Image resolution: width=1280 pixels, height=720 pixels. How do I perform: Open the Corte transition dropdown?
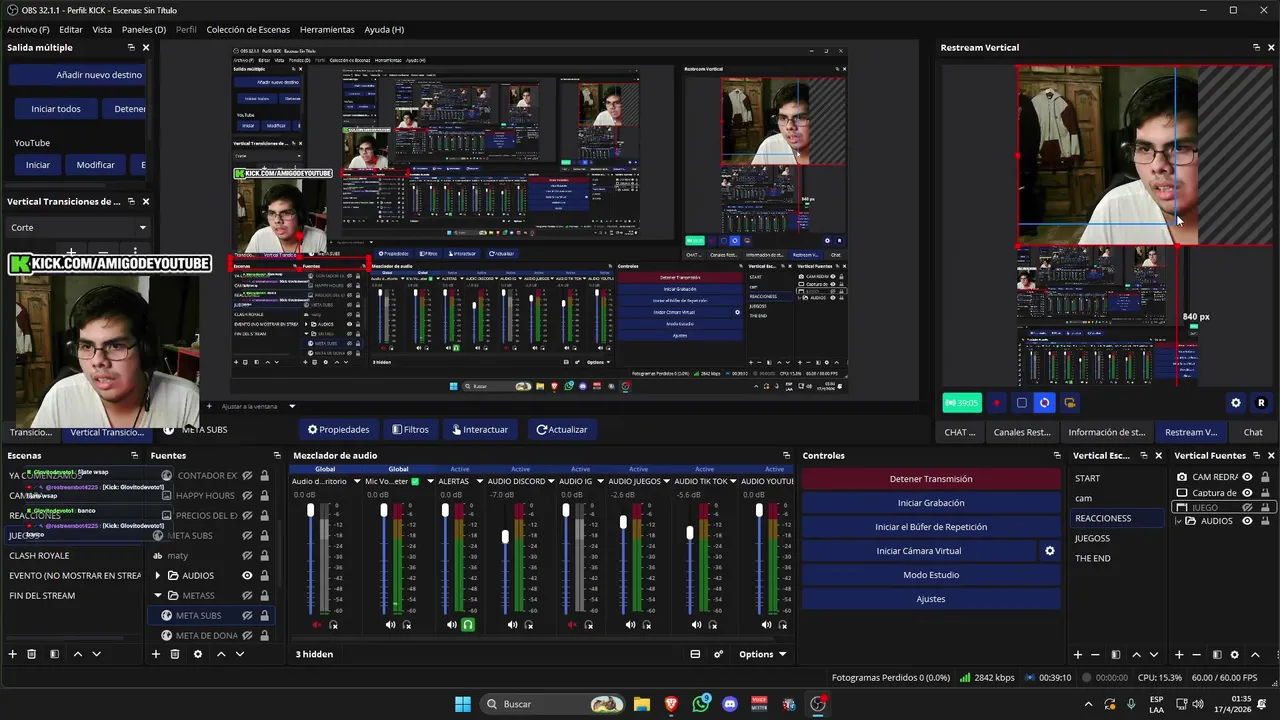[78, 228]
